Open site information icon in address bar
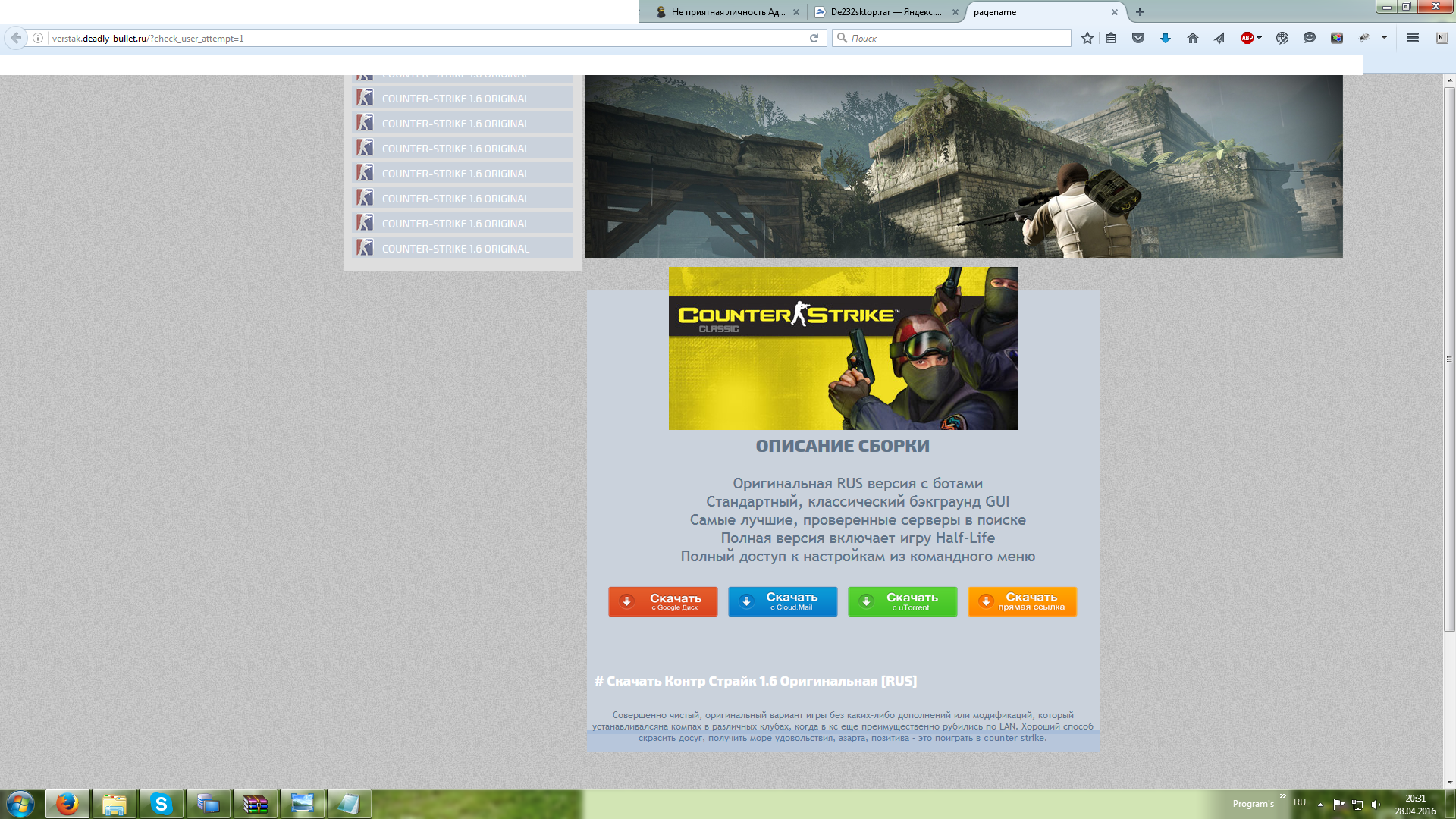Image resolution: width=1456 pixels, height=819 pixels. pyautogui.click(x=38, y=38)
